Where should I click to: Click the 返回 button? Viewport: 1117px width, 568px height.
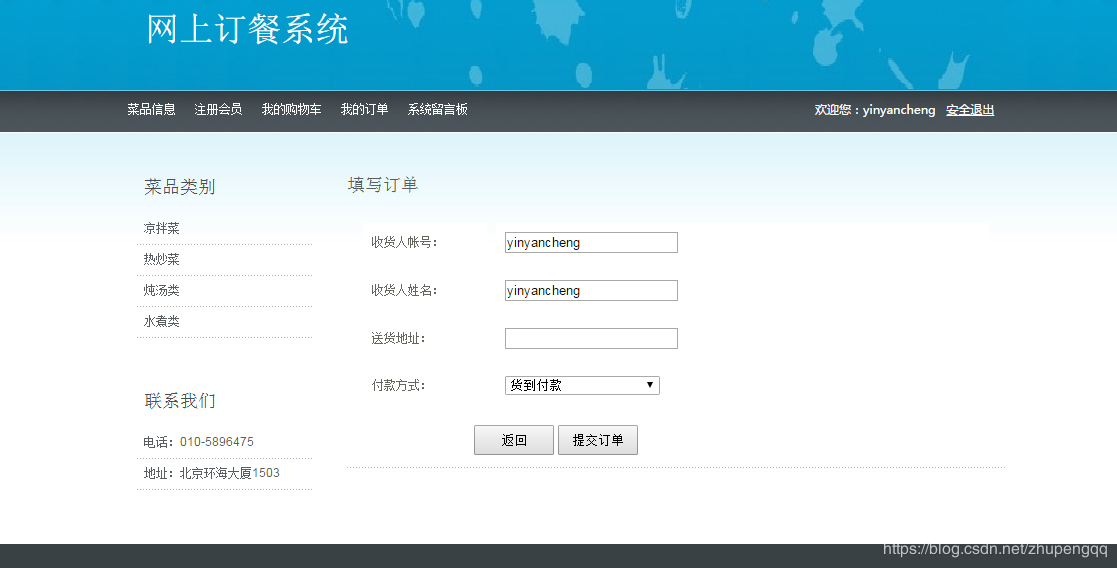pos(514,440)
